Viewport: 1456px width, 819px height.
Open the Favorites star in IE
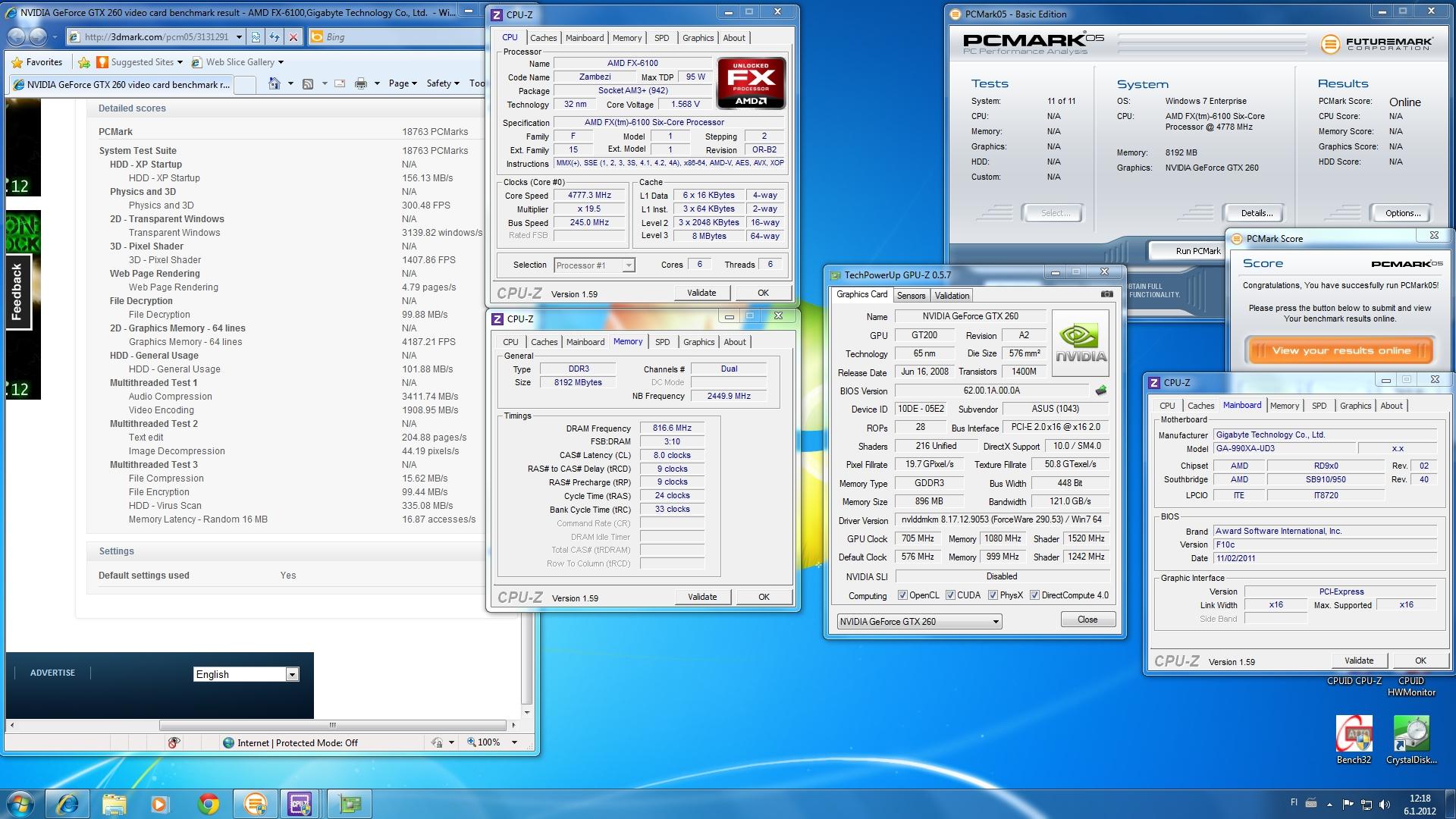point(37,62)
